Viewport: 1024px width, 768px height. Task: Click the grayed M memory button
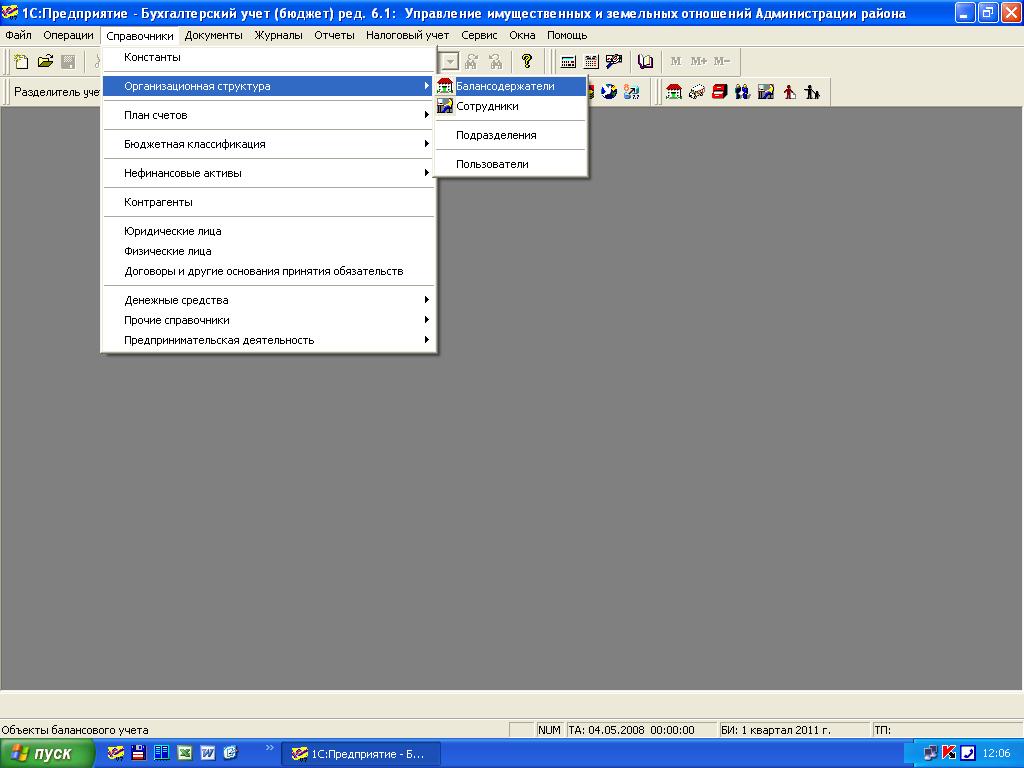(676, 61)
